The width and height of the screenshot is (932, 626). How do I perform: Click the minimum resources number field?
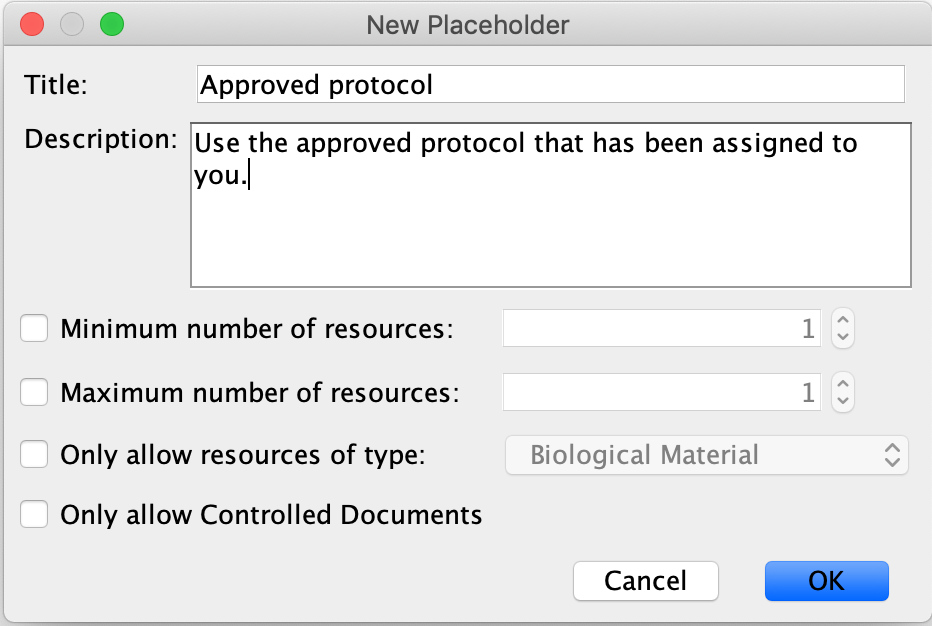661,329
